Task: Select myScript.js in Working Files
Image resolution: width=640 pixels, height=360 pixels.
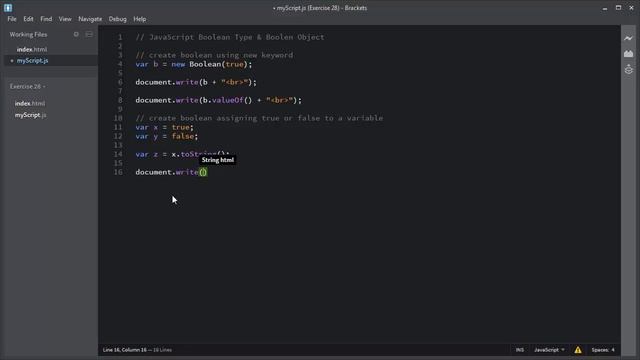Action: coord(32,60)
